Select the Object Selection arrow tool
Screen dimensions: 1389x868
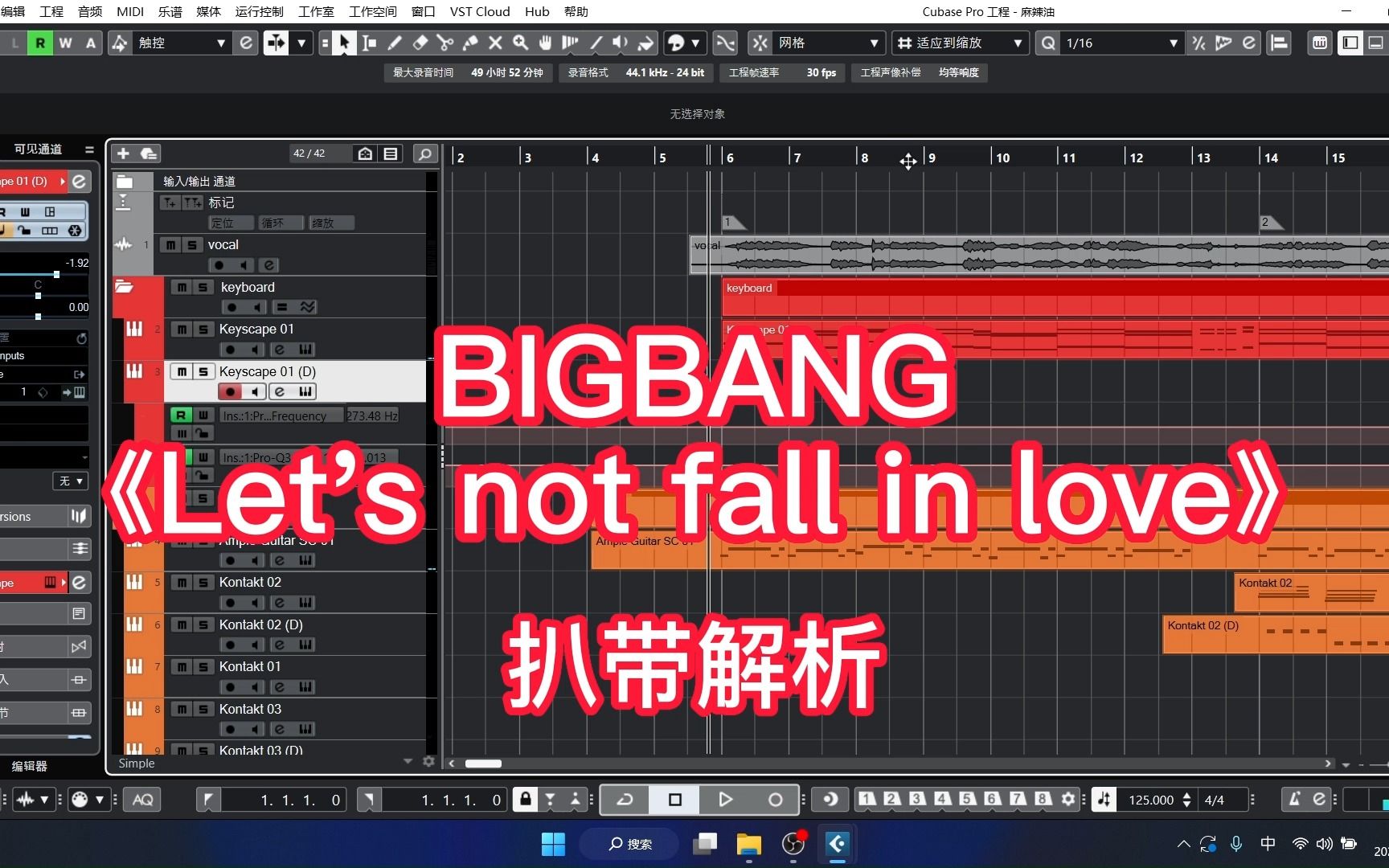(344, 43)
